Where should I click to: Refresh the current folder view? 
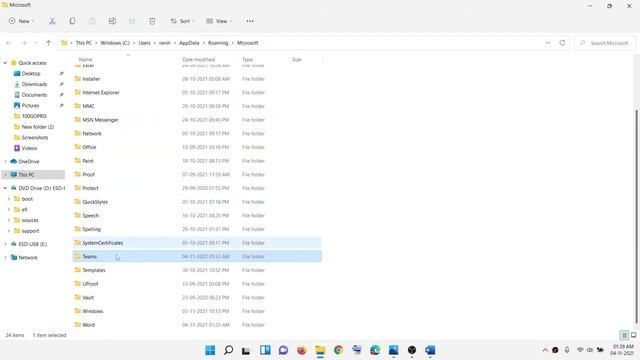point(562,43)
